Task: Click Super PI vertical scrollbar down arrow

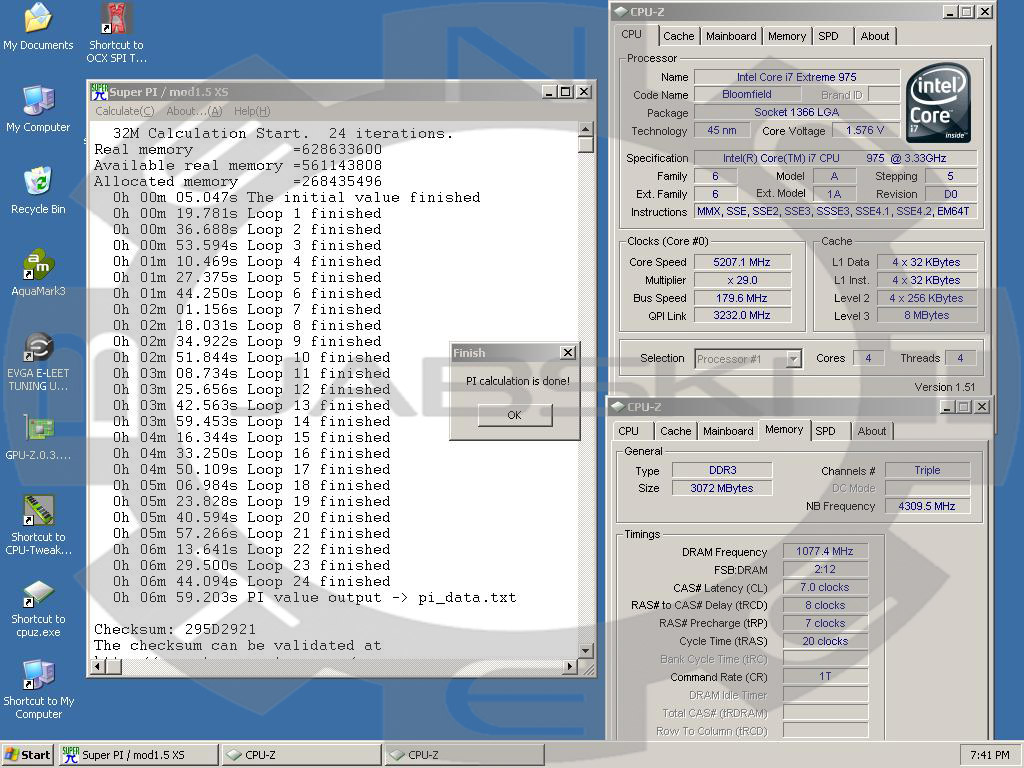Action: [x=586, y=650]
